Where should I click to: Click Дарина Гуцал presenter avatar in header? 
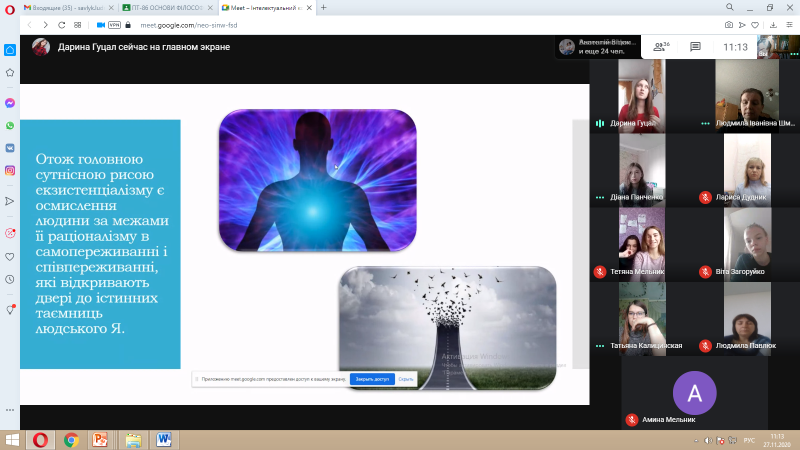pos(41,47)
